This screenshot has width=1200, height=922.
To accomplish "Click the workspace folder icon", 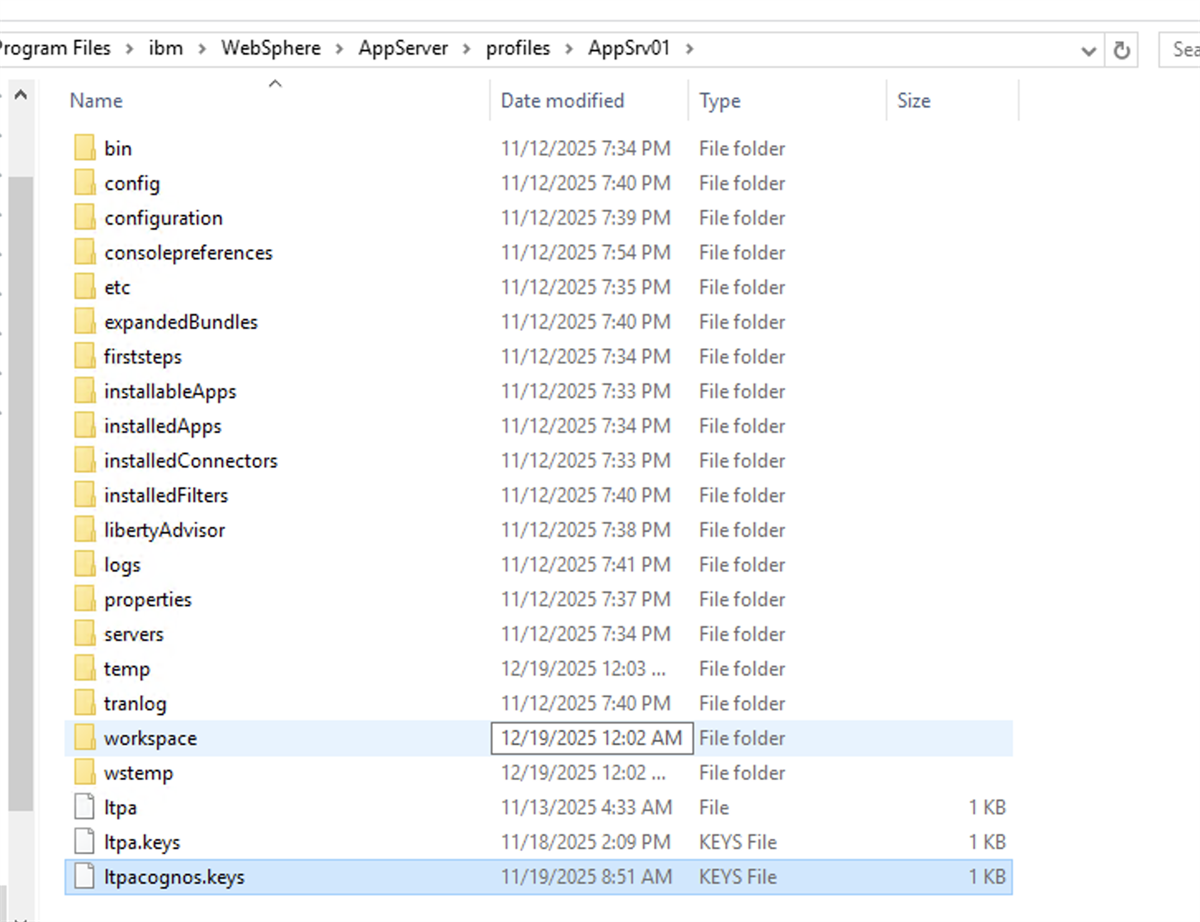I will pos(85,738).
